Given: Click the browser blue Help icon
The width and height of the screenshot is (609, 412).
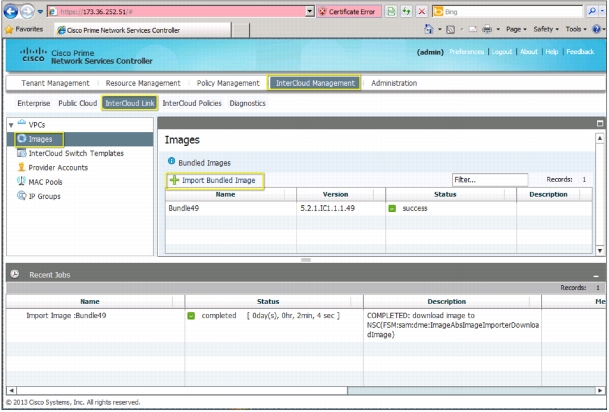Looking at the screenshot, I should [x=596, y=29].
